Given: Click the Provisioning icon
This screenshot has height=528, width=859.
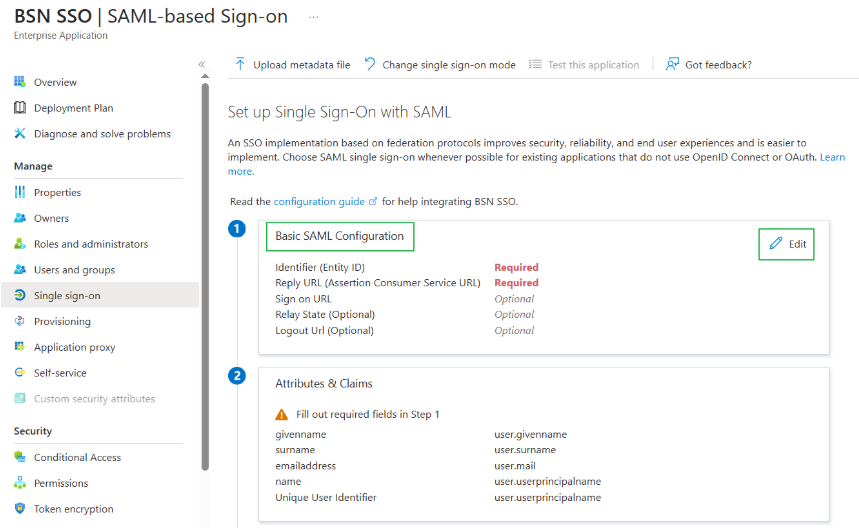Looking at the screenshot, I should 20,320.
